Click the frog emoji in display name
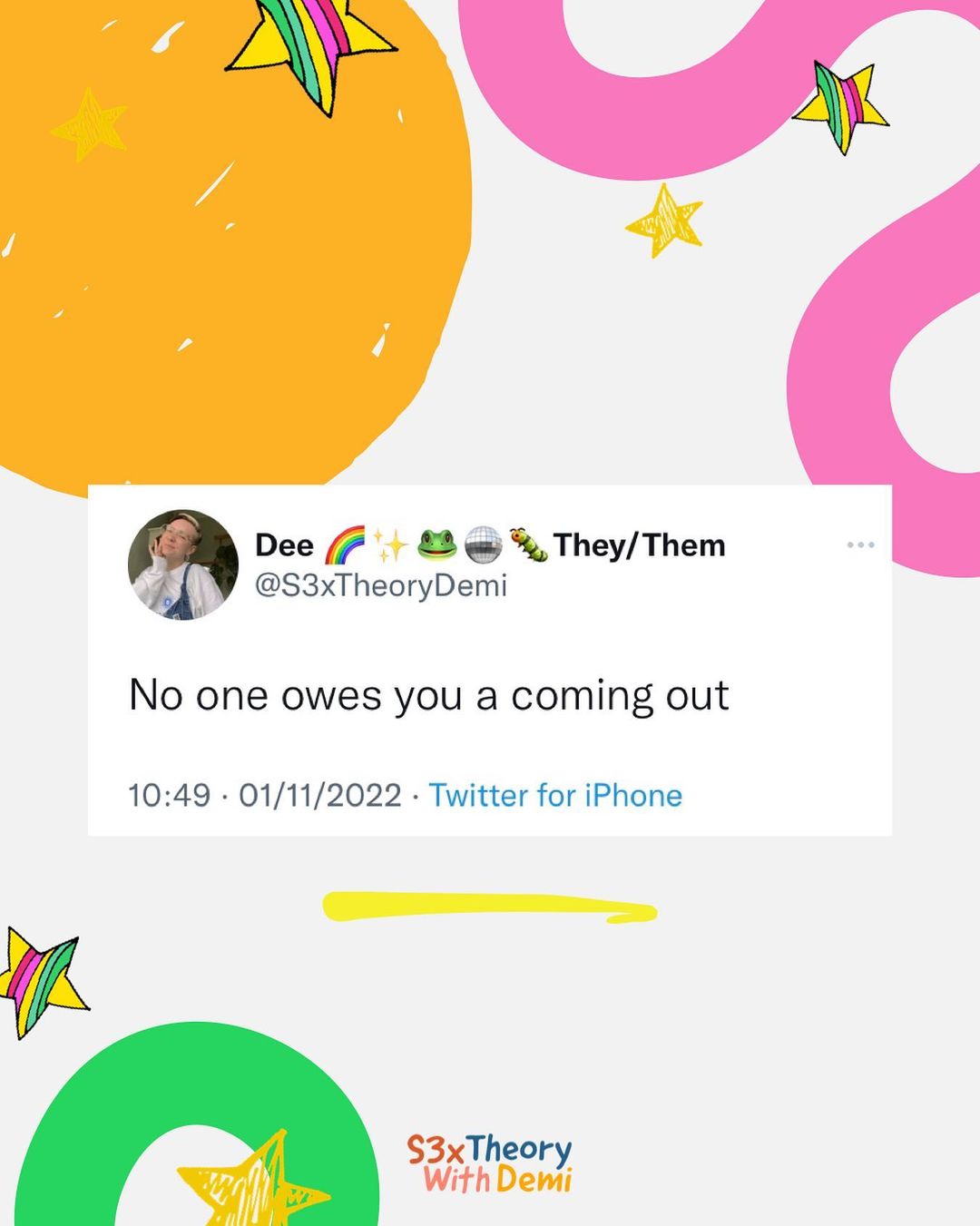 [437, 544]
